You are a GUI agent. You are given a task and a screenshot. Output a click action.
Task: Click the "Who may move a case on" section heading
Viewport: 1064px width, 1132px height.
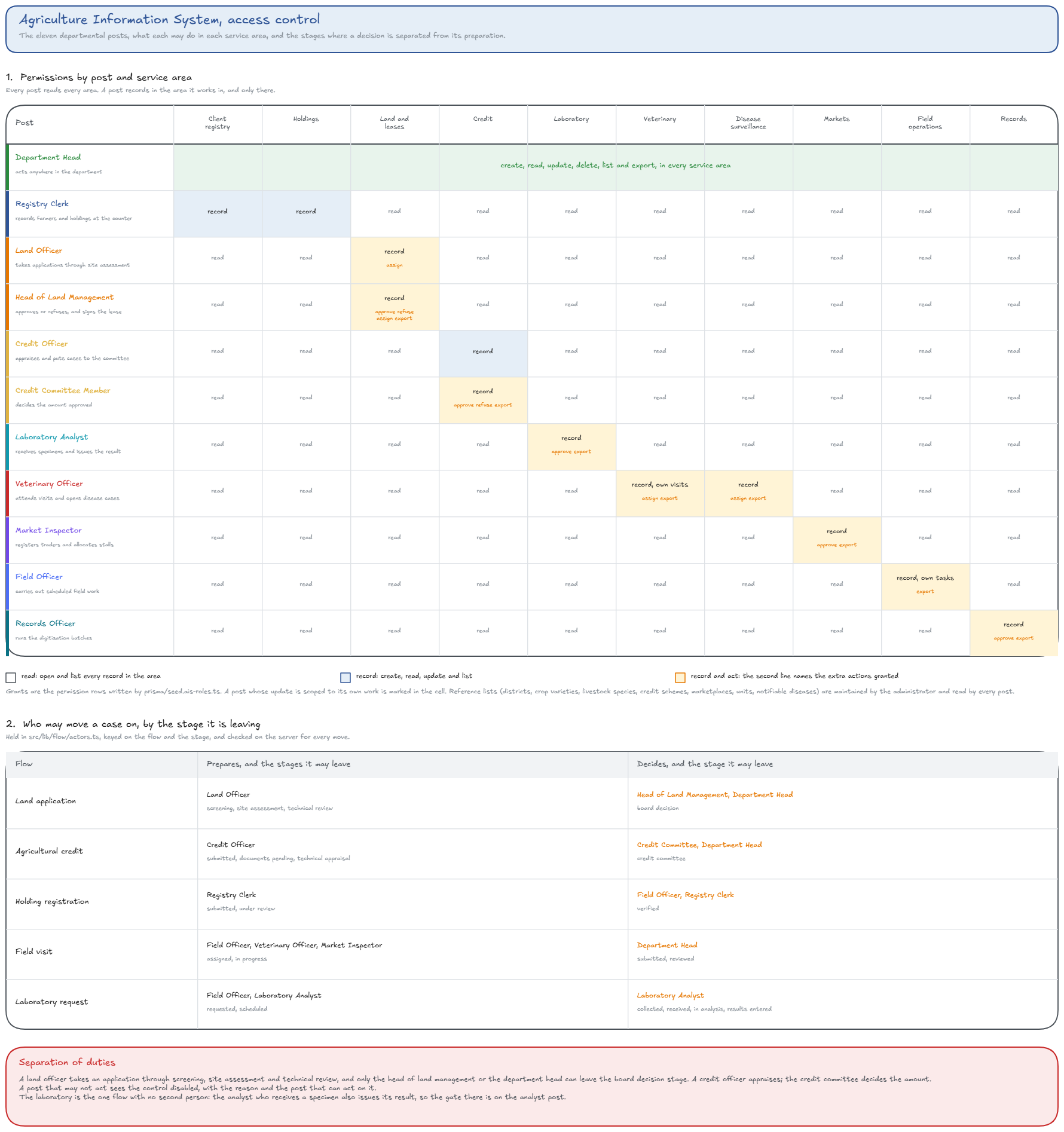pos(133,724)
